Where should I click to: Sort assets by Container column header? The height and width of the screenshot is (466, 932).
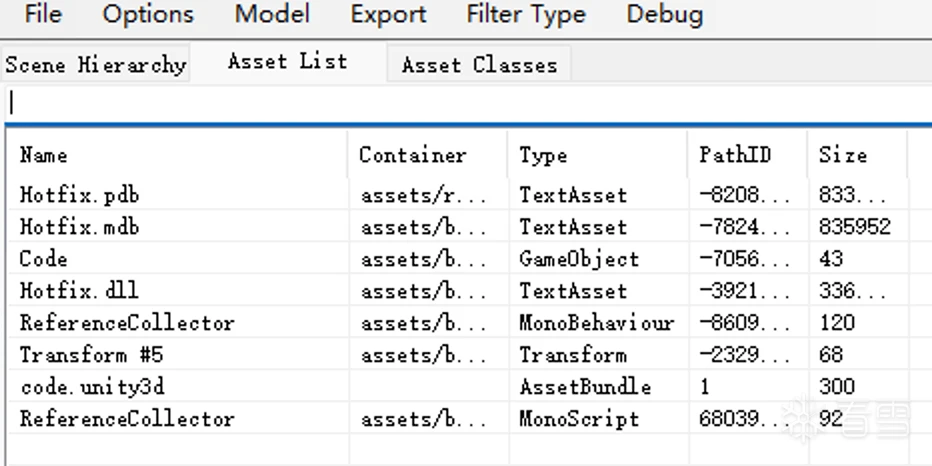coord(428,155)
